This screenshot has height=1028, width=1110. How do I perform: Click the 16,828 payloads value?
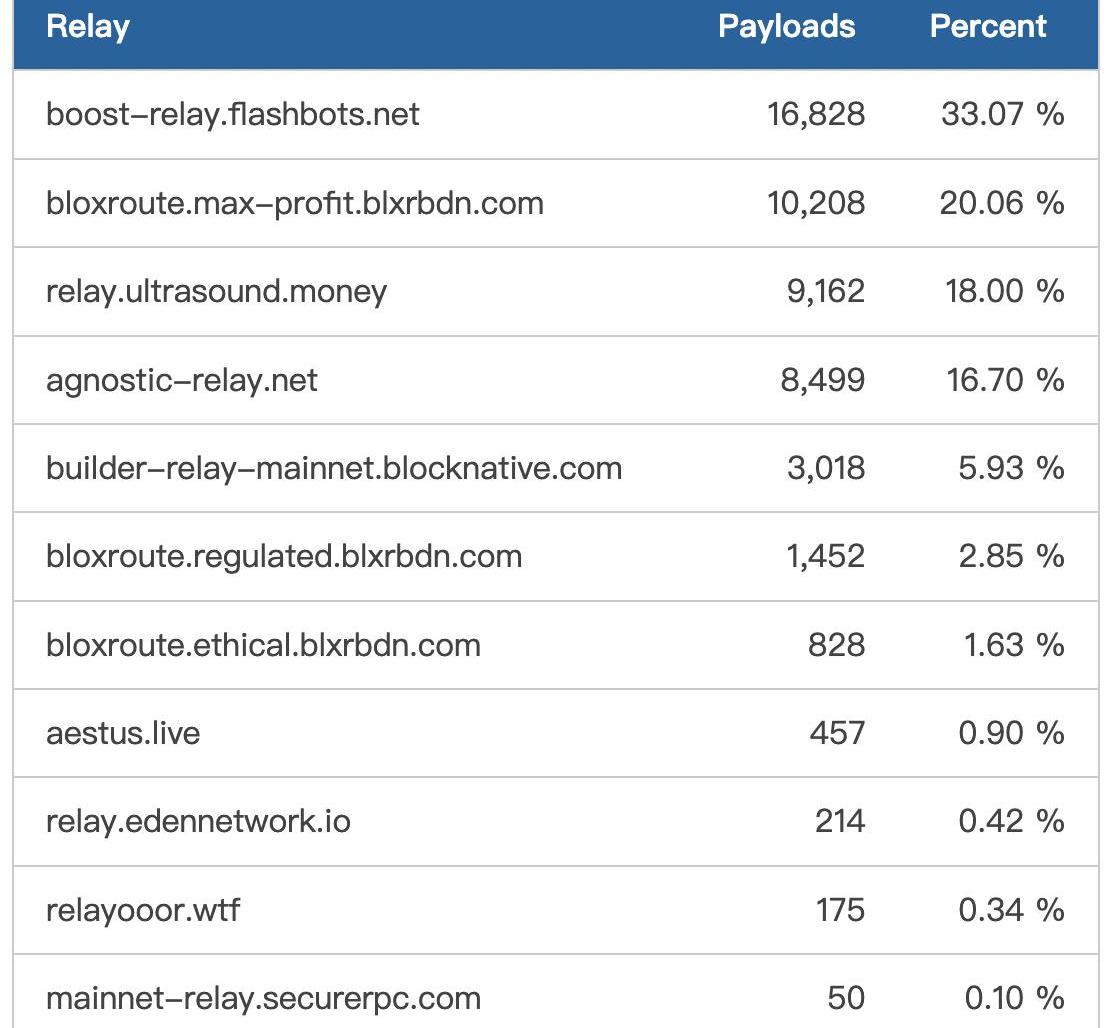coord(816,114)
